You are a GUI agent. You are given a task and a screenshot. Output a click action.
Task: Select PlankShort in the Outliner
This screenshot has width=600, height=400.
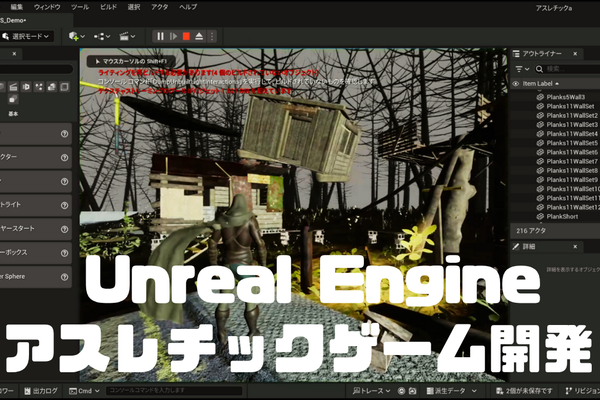[562, 216]
